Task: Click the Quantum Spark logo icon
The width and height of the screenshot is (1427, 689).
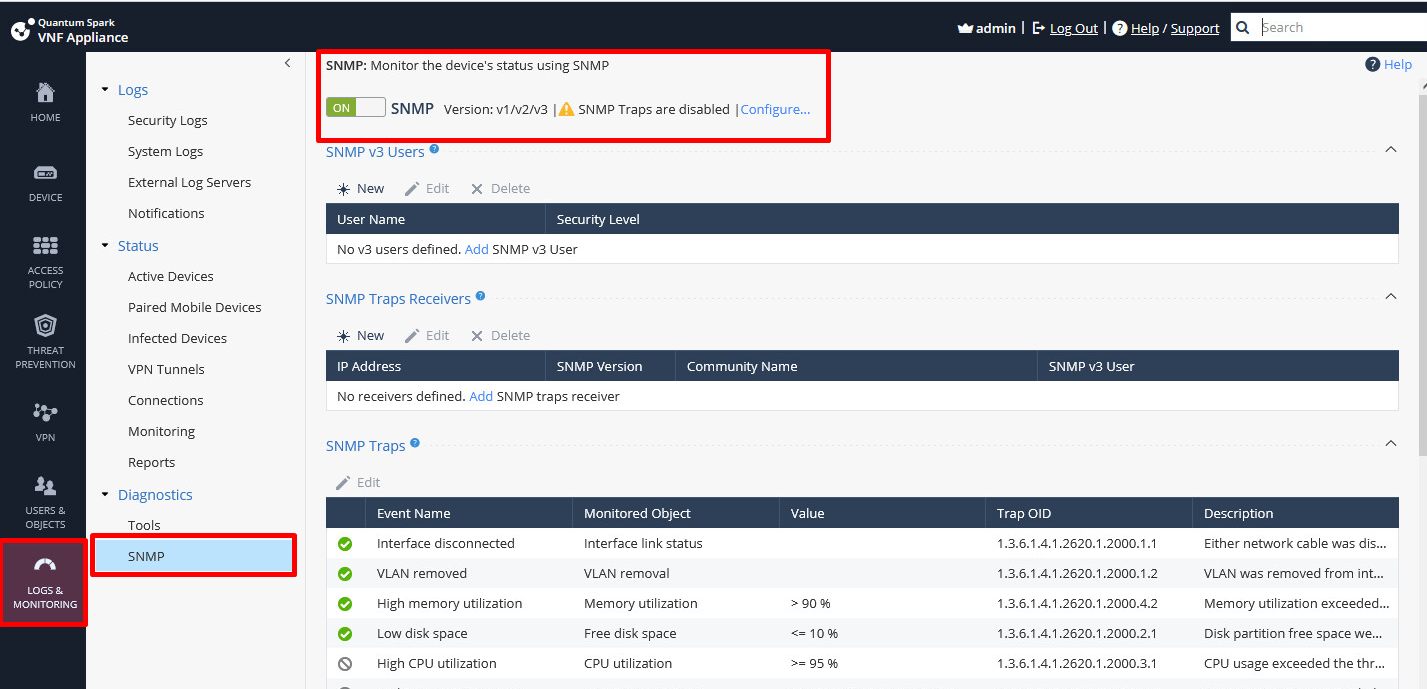Action: coord(21,31)
